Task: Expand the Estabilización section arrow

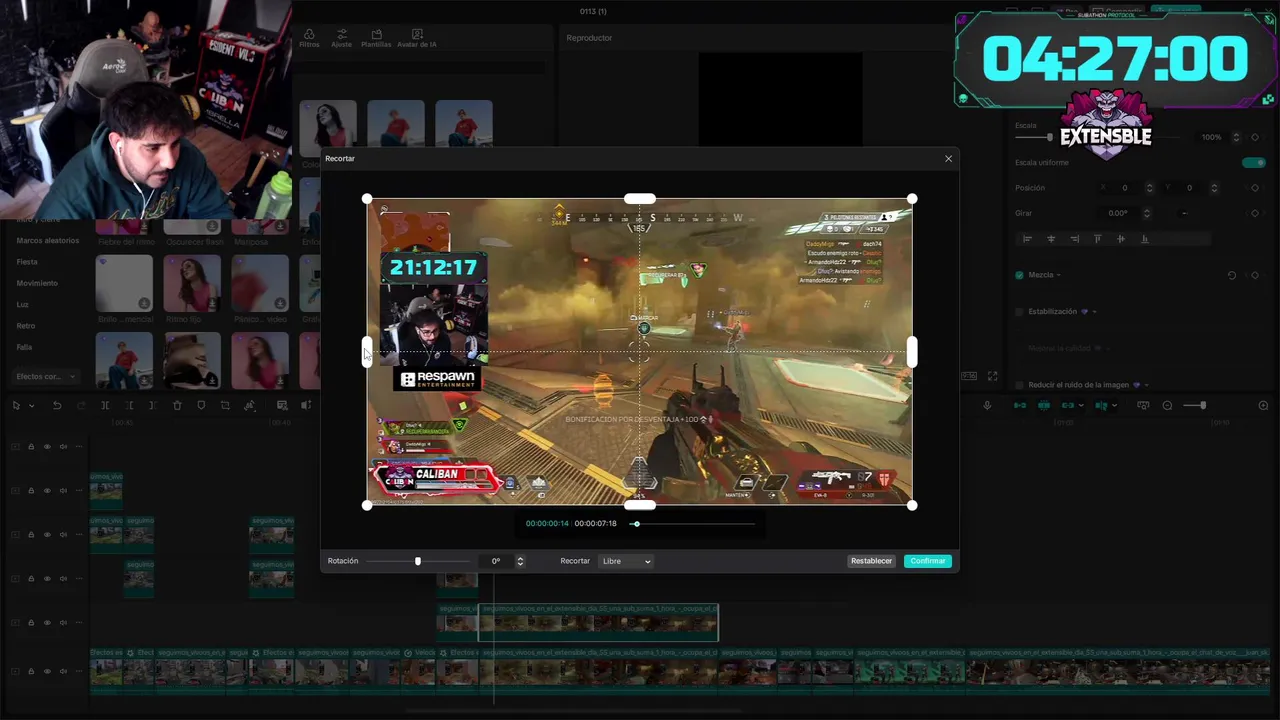Action: click(1095, 312)
